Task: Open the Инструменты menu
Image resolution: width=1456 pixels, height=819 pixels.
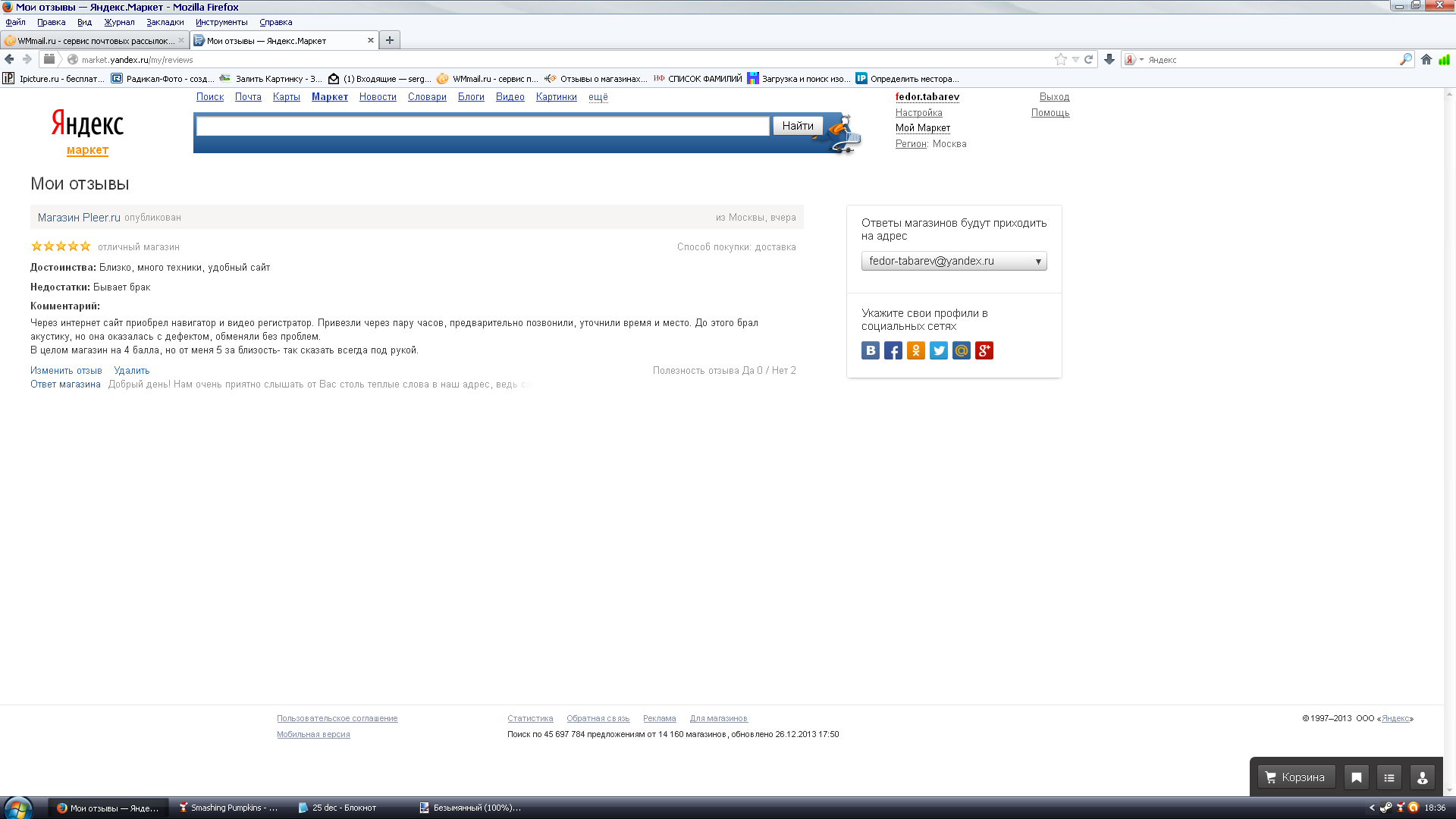Action: pos(221,22)
